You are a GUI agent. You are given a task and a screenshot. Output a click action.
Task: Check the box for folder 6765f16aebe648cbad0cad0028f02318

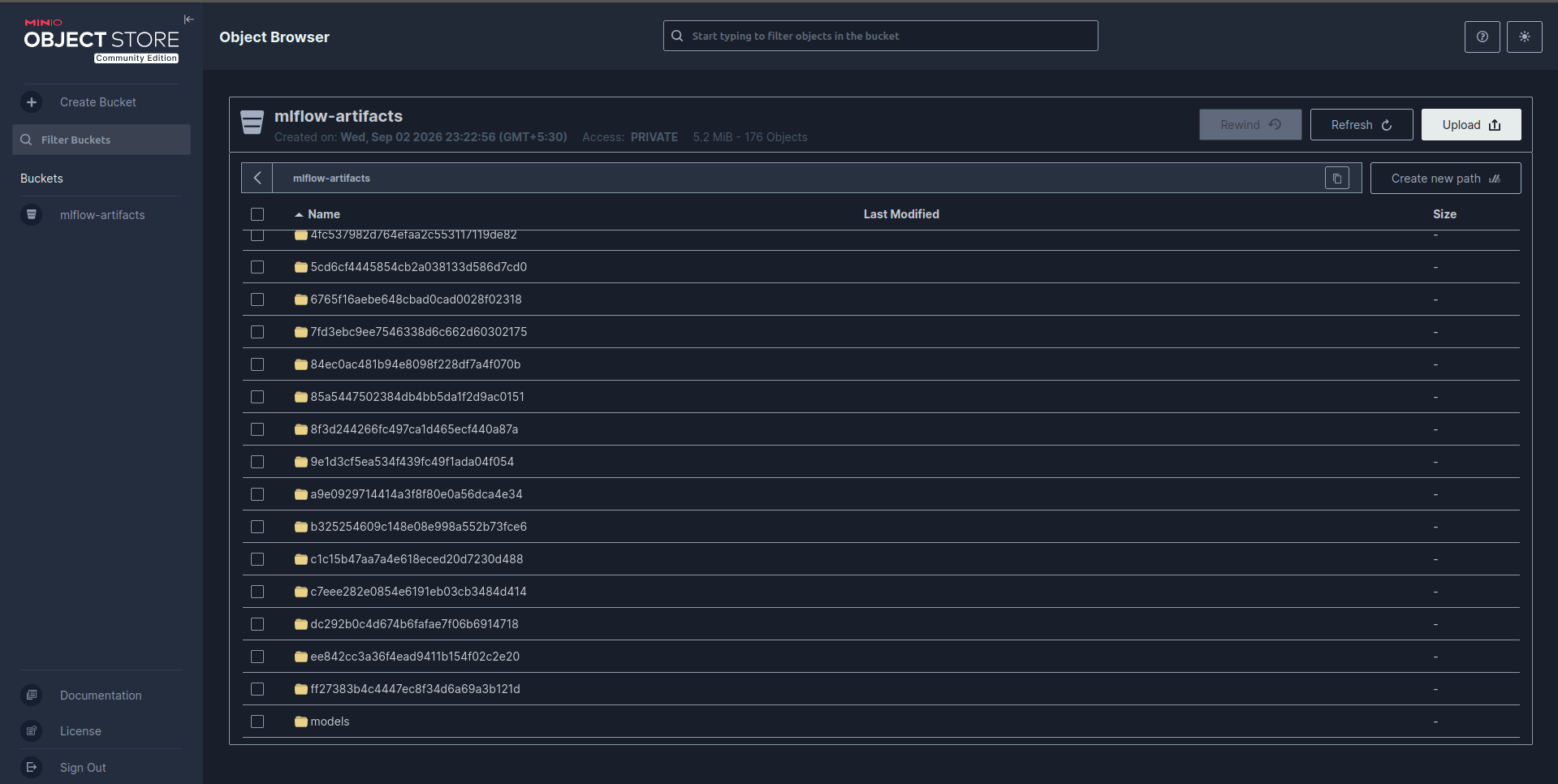click(257, 299)
